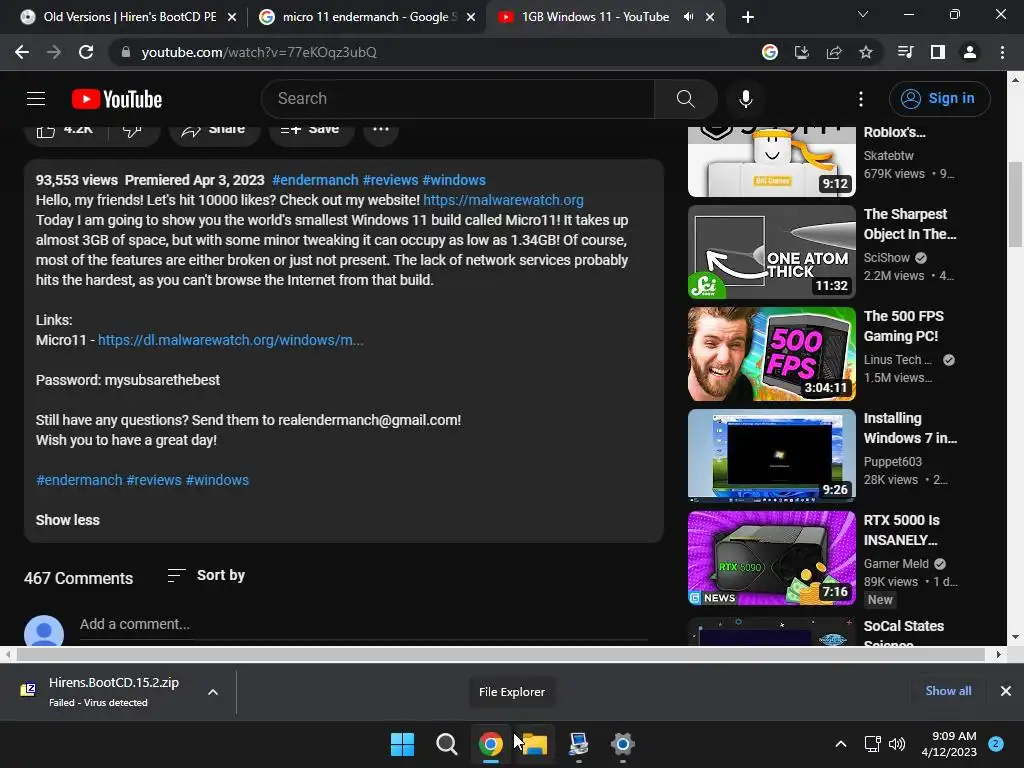Click the Google account icon in the address bar
The width and height of the screenshot is (1024, 768).
tap(769, 52)
